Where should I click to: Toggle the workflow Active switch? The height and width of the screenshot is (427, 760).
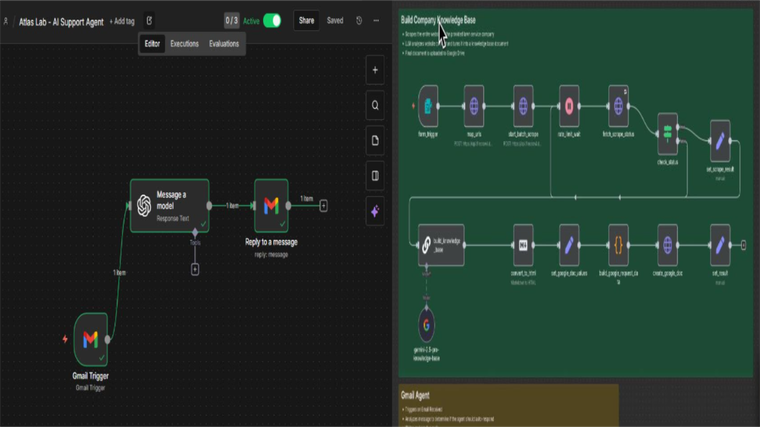[x=272, y=20]
